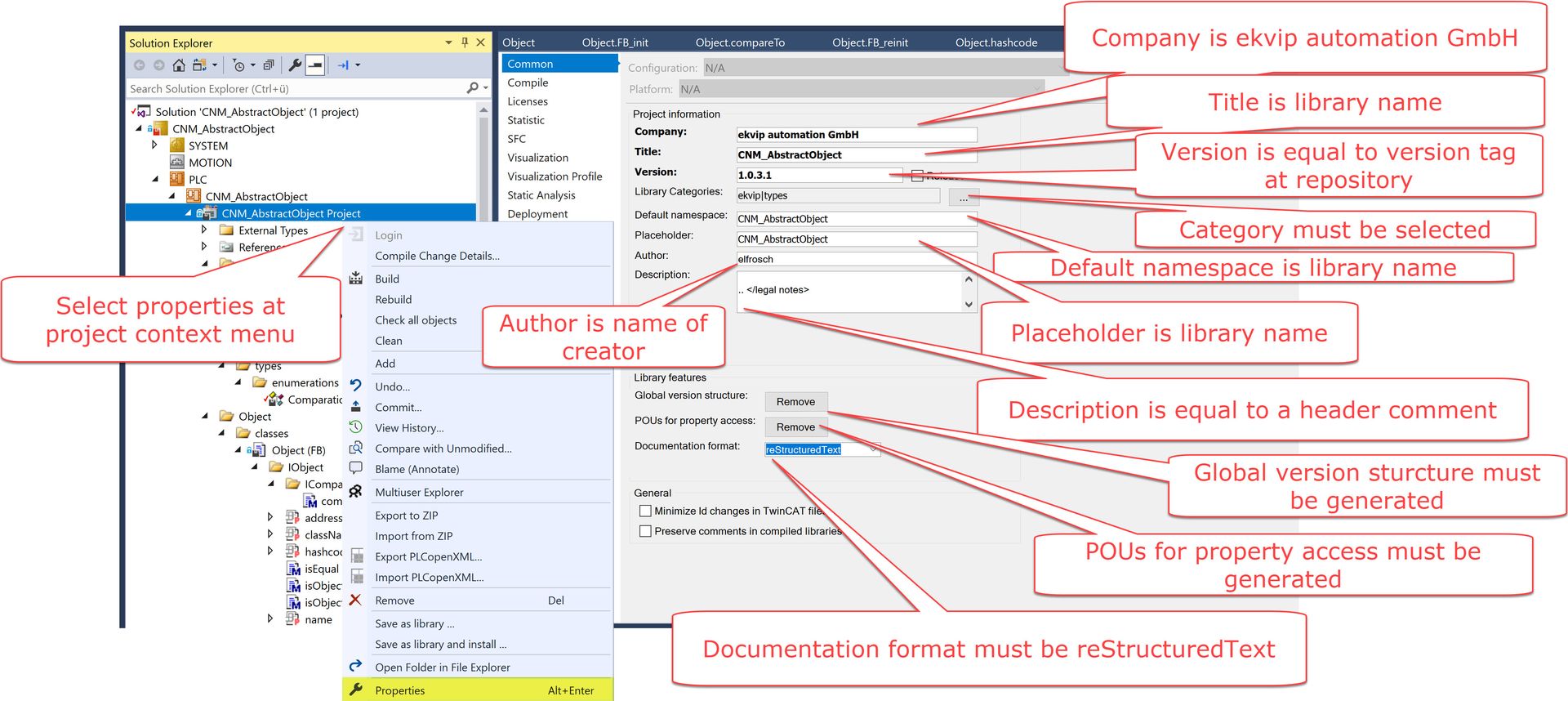This screenshot has height=701, width=1568.
Task: Choose Save as library ... menu entry
Action: click(x=415, y=623)
